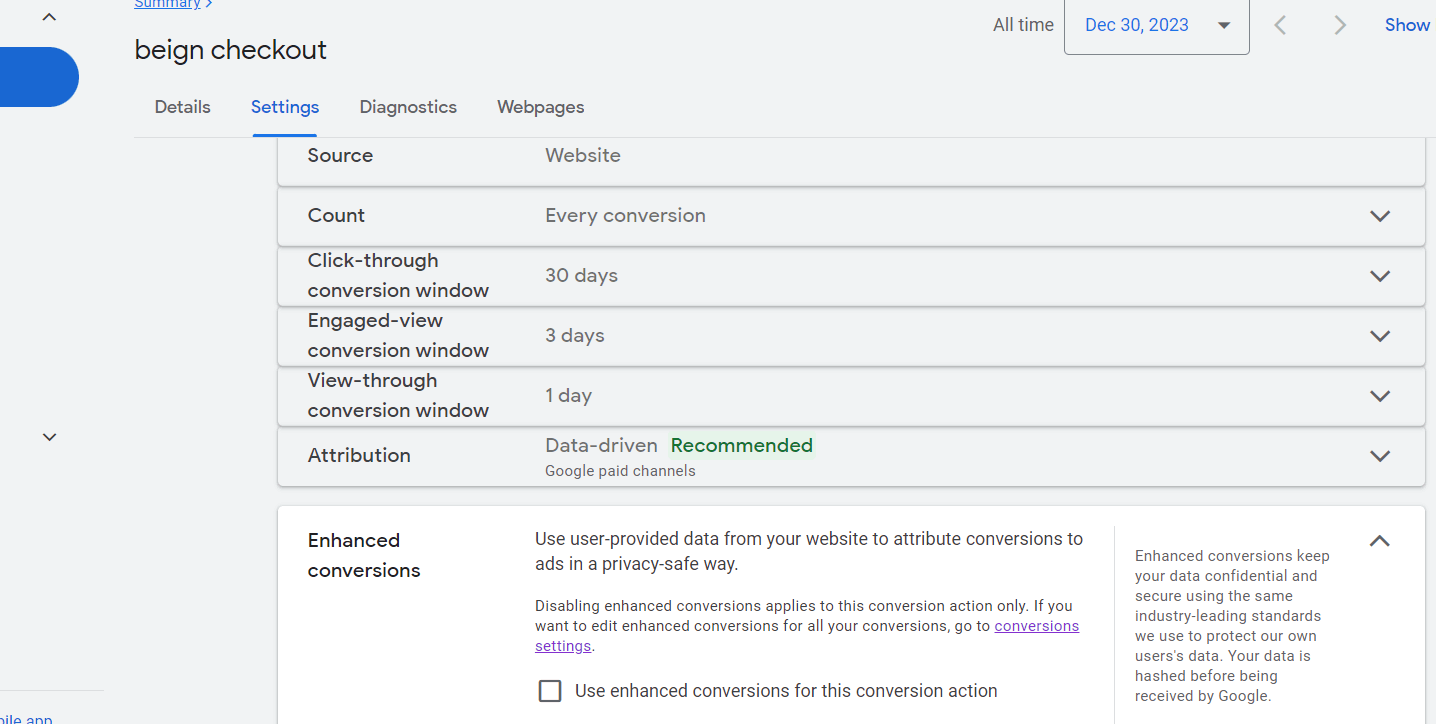Screen dimensions: 1436x724
Task: Click the Summary breadcrumb link
Action: tap(168, 4)
